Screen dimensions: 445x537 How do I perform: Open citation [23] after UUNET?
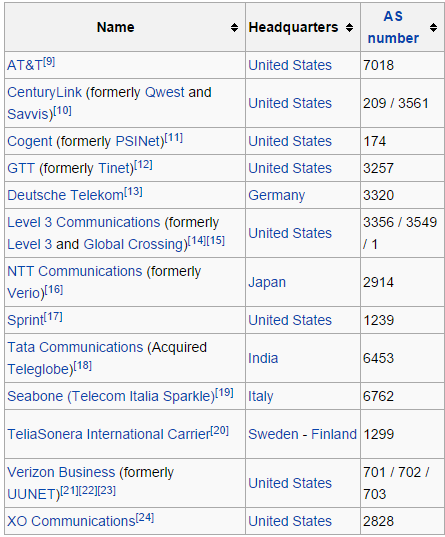107,491
